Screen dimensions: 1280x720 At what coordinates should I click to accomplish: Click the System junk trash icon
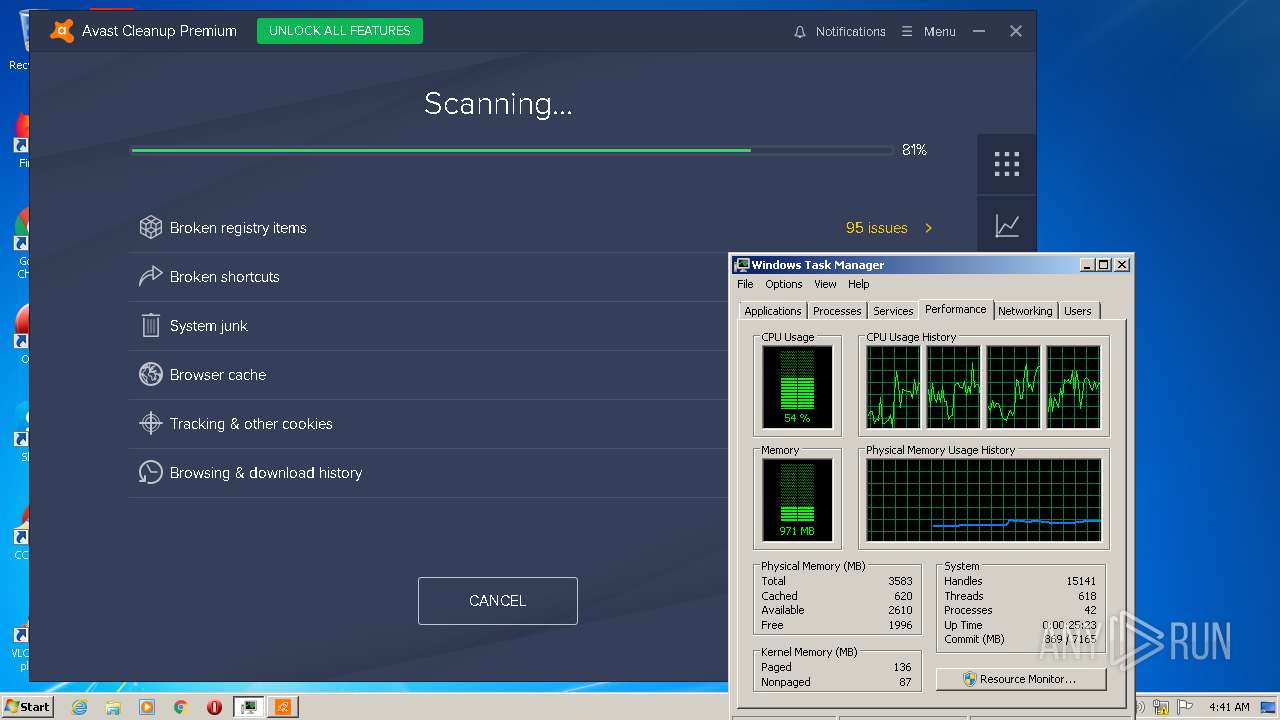click(x=151, y=326)
